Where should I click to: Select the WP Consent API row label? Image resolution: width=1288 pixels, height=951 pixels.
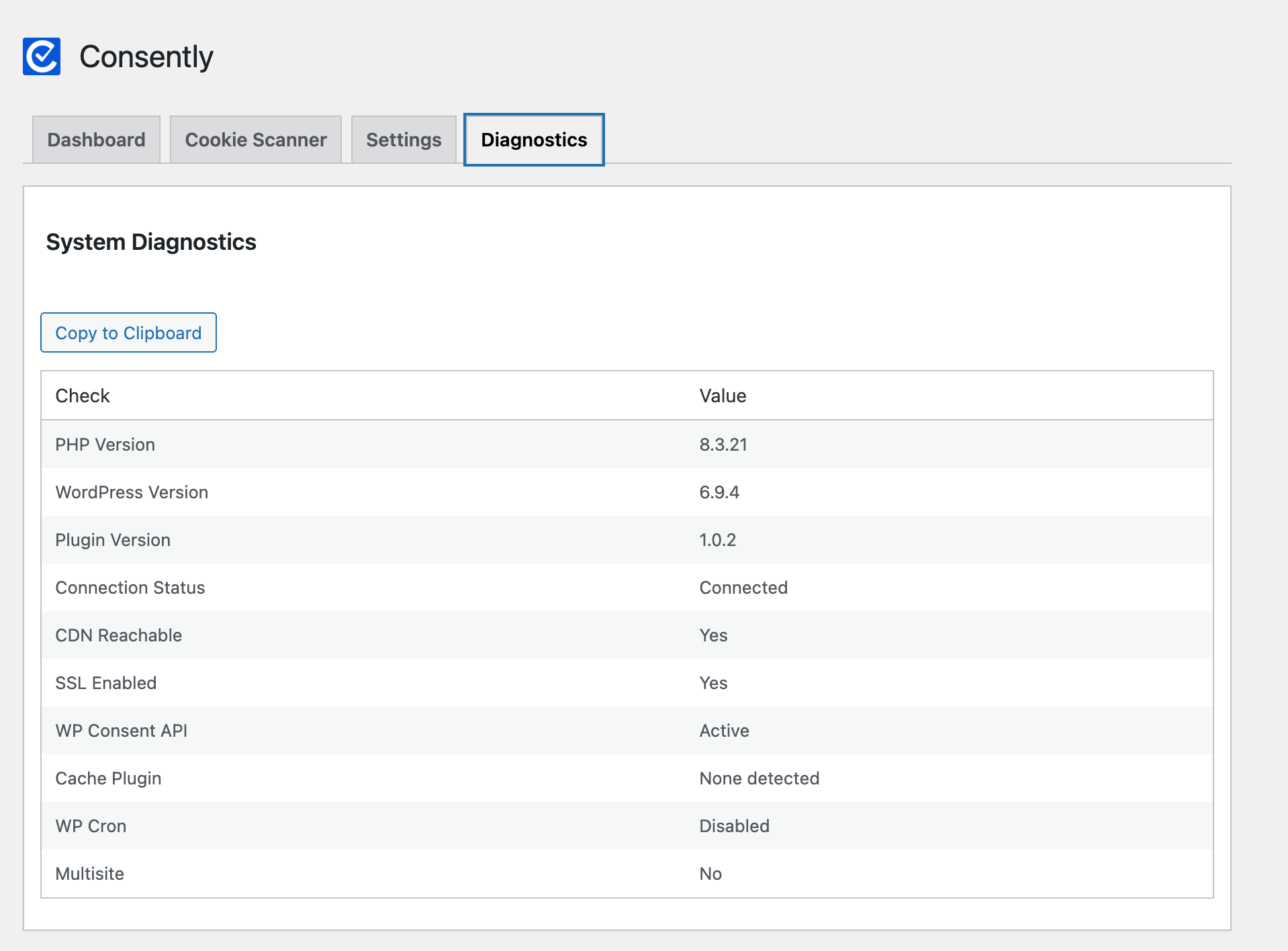pyautogui.click(x=121, y=731)
